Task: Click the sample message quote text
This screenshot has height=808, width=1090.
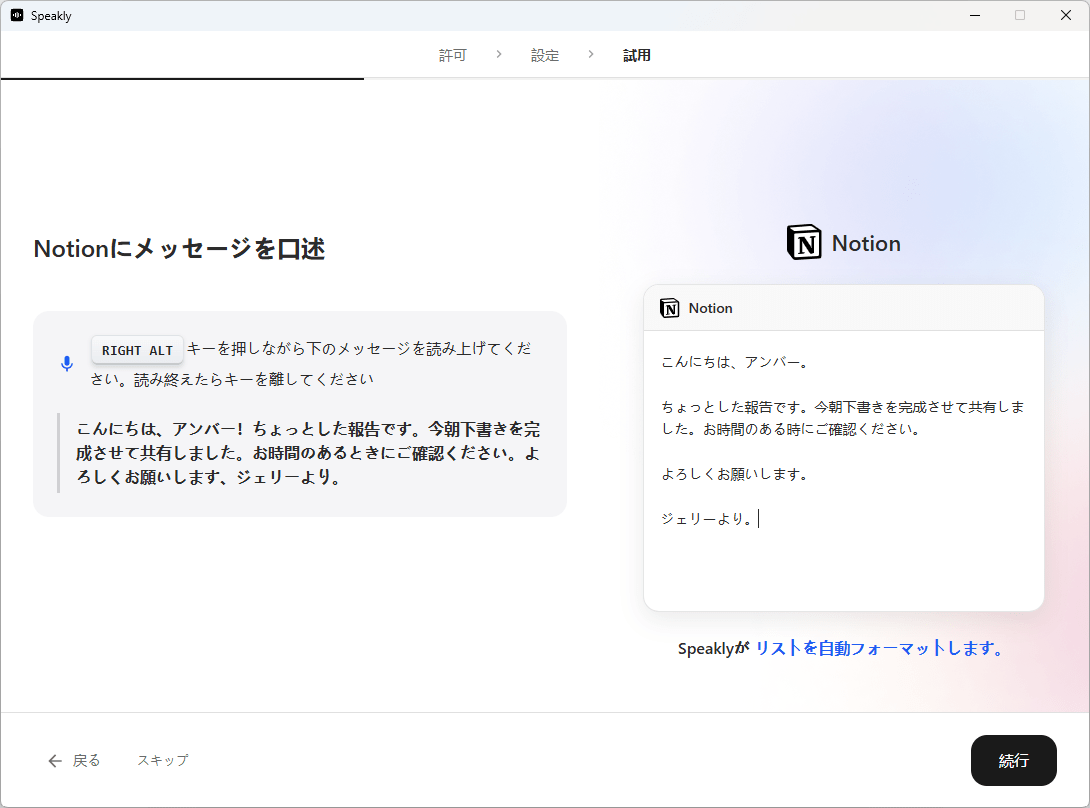Action: coord(308,453)
